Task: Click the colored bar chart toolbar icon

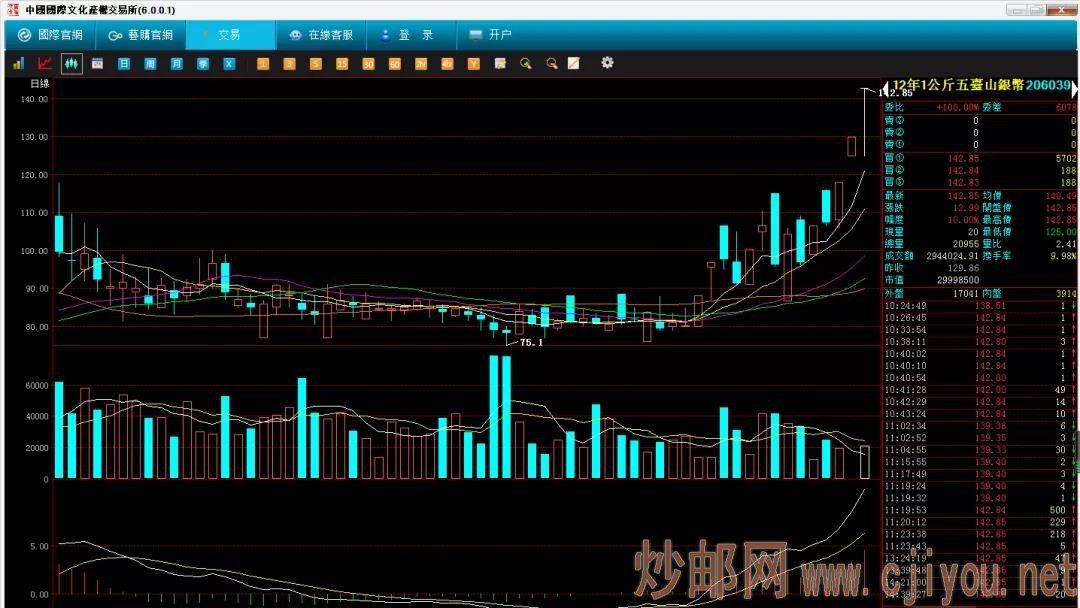Action: pos(19,63)
